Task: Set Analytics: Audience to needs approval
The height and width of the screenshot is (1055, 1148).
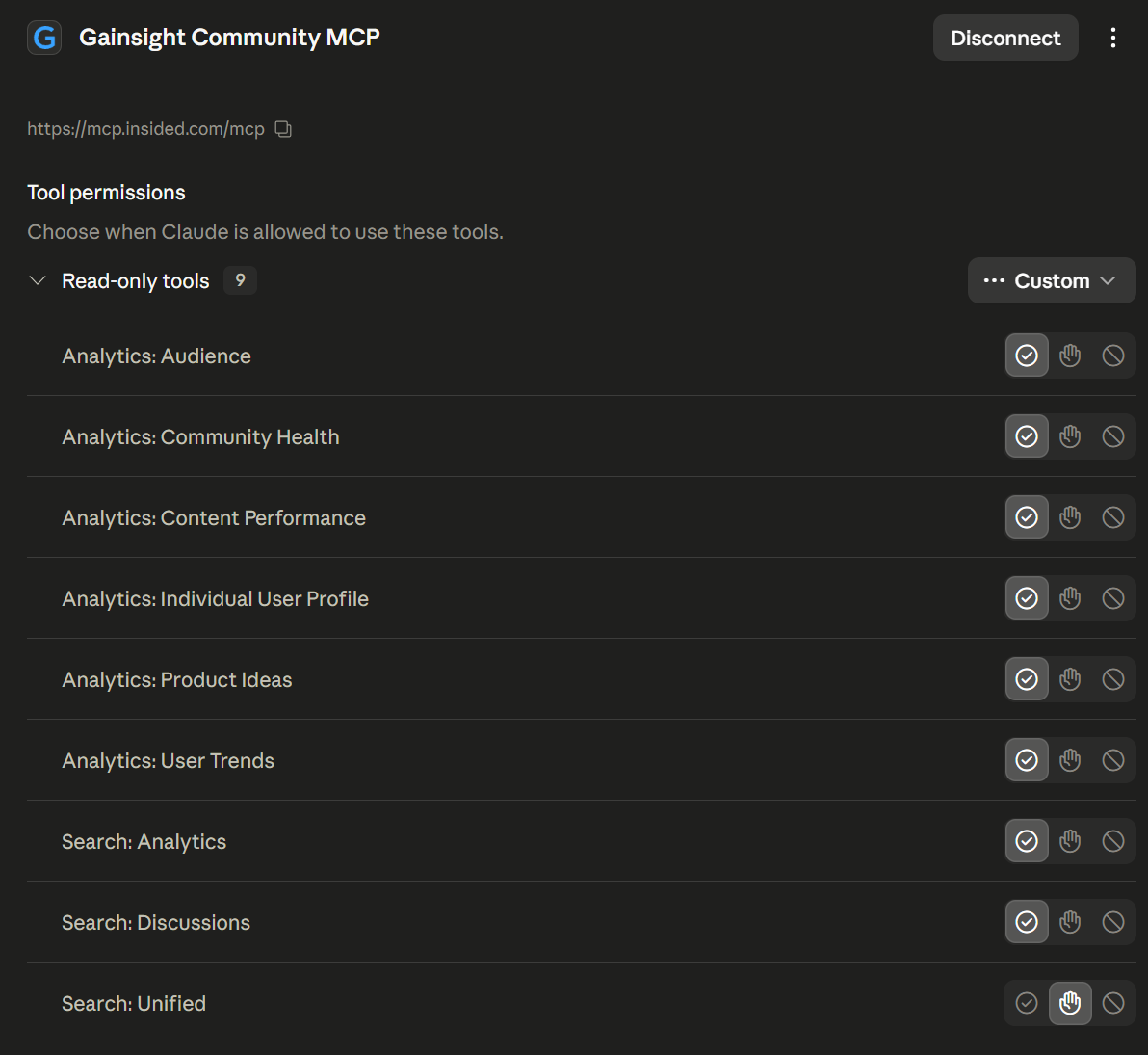Action: point(1070,356)
